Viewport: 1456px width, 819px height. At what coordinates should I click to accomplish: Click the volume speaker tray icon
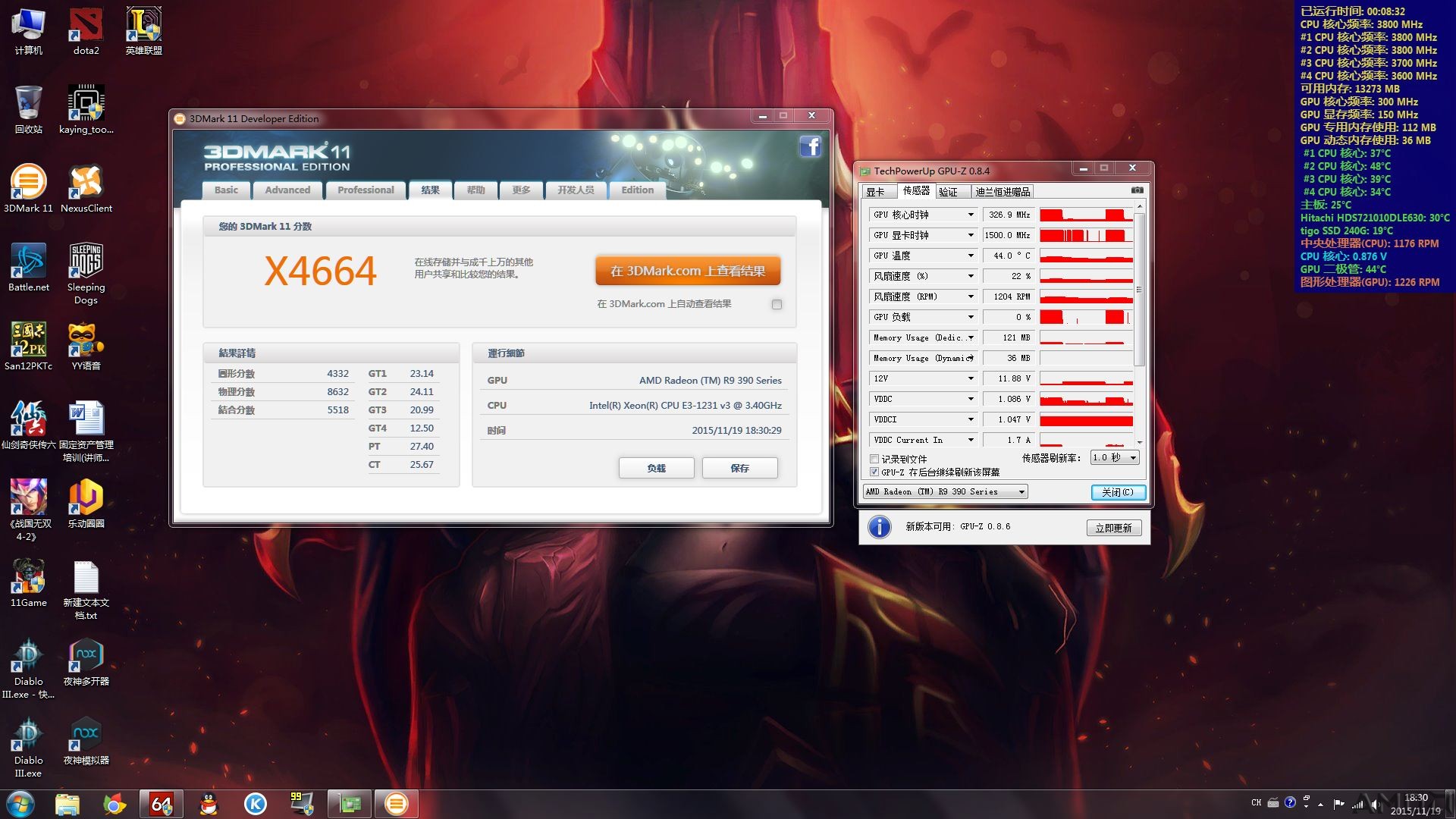pos(1375,803)
